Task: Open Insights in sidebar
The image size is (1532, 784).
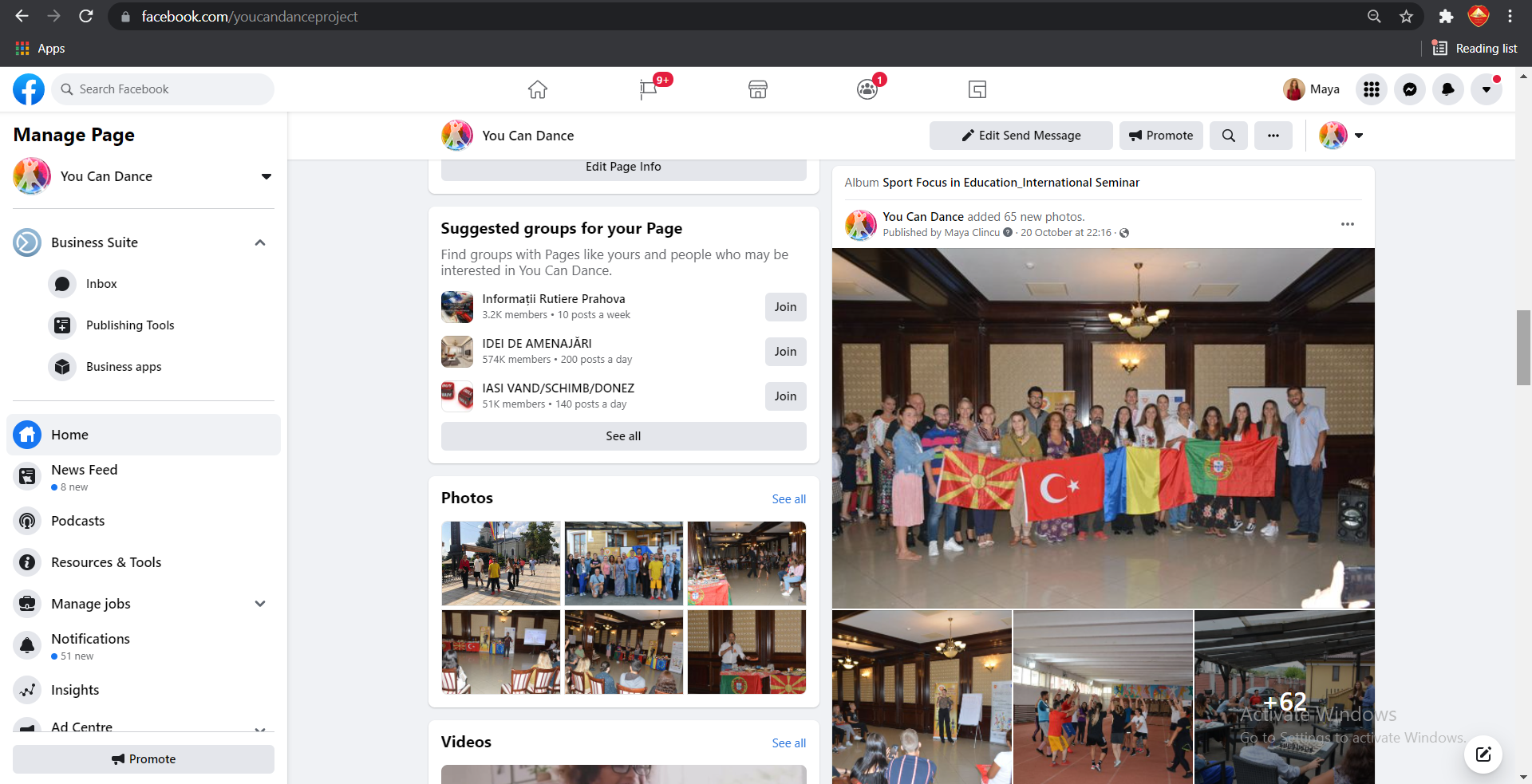Action: pos(144,690)
